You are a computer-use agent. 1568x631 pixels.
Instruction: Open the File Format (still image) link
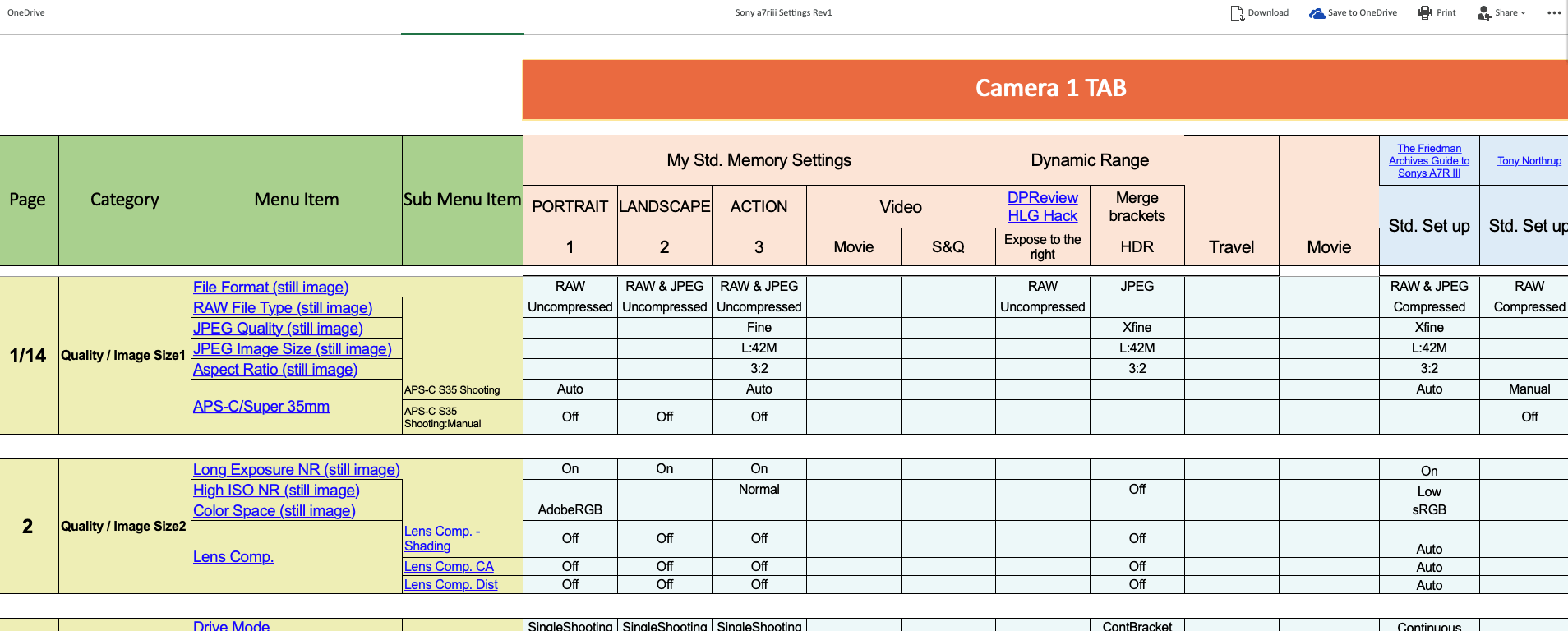tap(270, 288)
